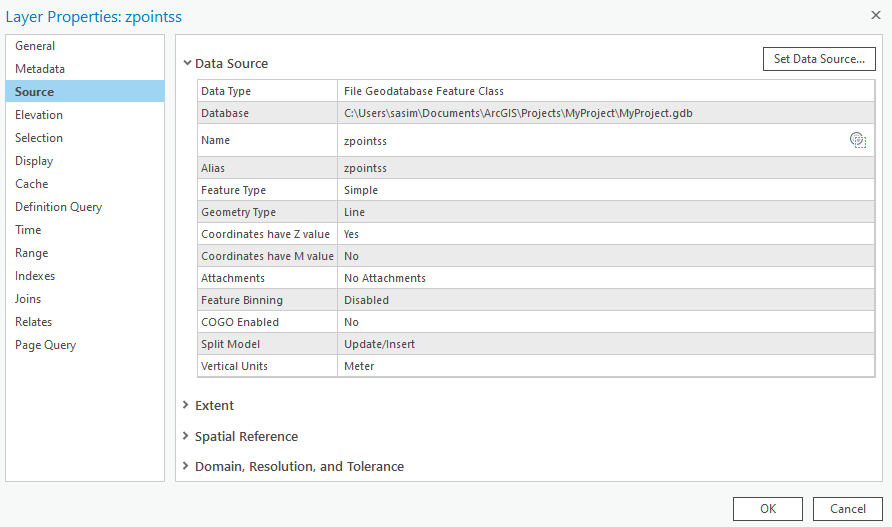Open the General tab

click(x=35, y=46)
